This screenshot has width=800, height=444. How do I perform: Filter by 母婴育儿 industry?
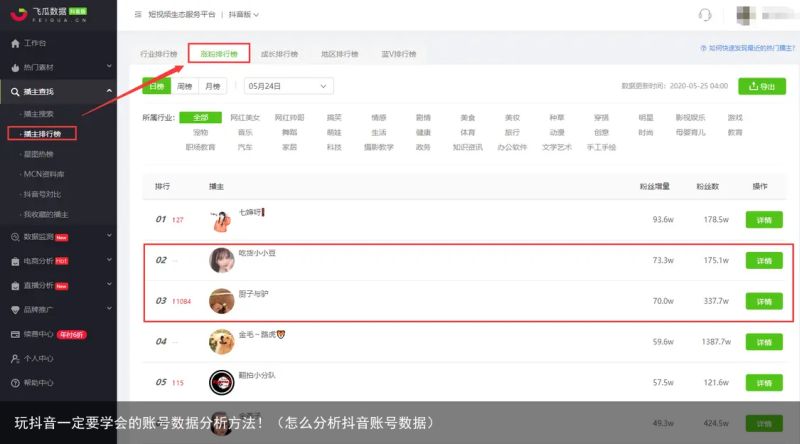point(690,132)
